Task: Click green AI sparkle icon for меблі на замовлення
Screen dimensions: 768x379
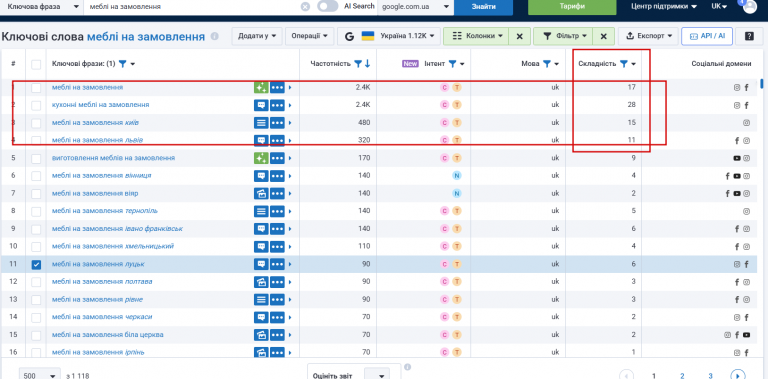Action: point(261,88)
